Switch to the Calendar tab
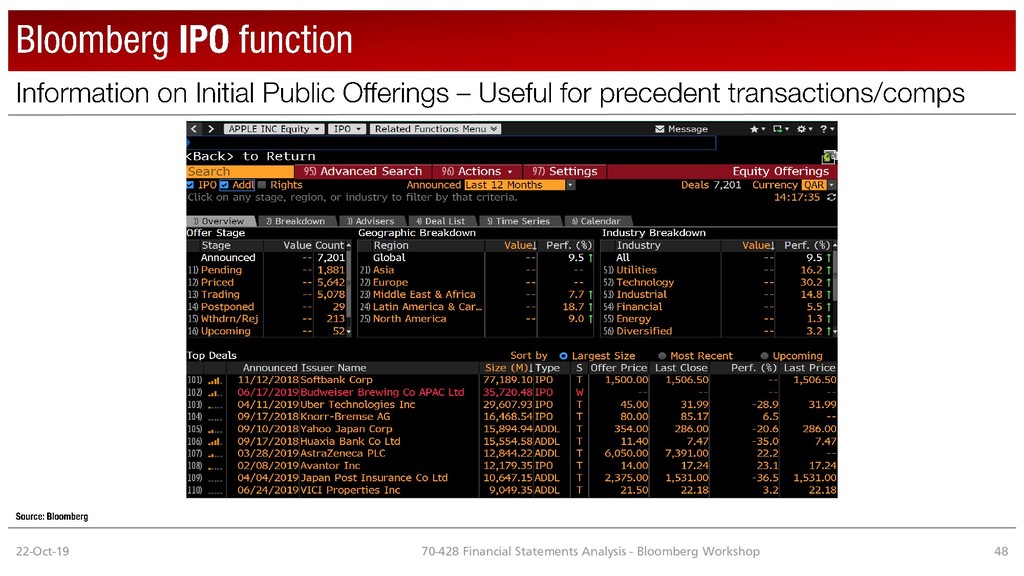This screenshot has width=1024, height=576. [x=597, y=221]
